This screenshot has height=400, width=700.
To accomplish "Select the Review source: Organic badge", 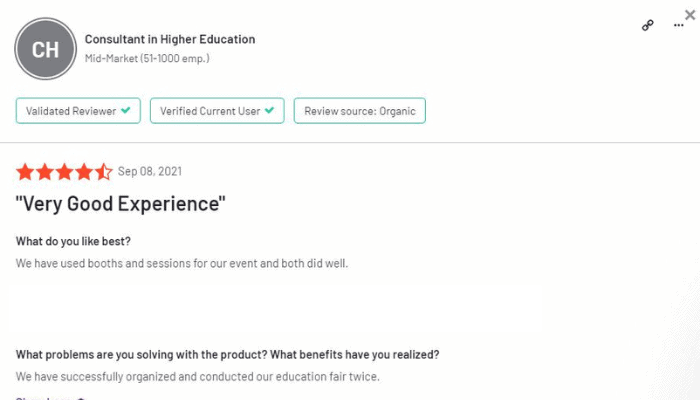I will pos(360,111).
